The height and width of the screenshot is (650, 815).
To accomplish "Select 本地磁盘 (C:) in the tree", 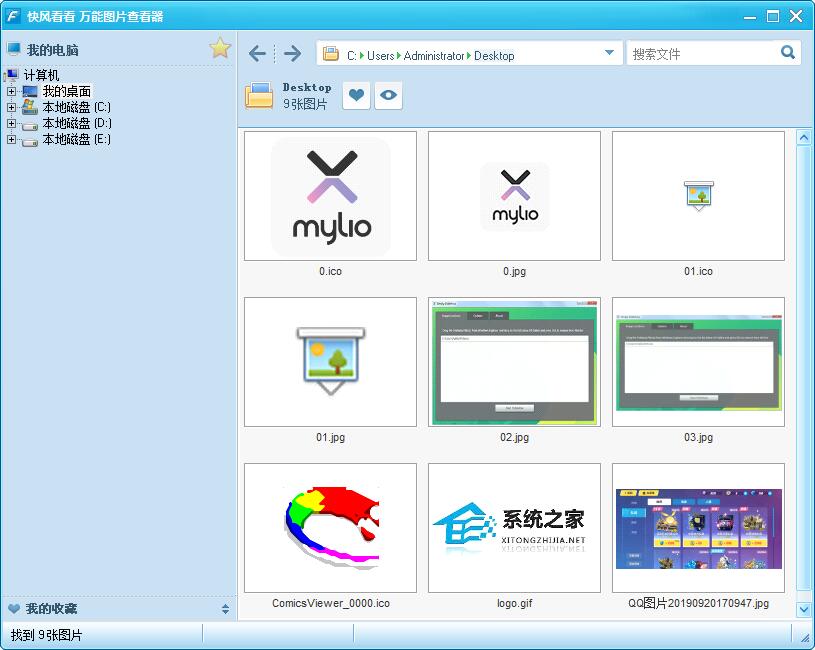I will coord(76,108).
